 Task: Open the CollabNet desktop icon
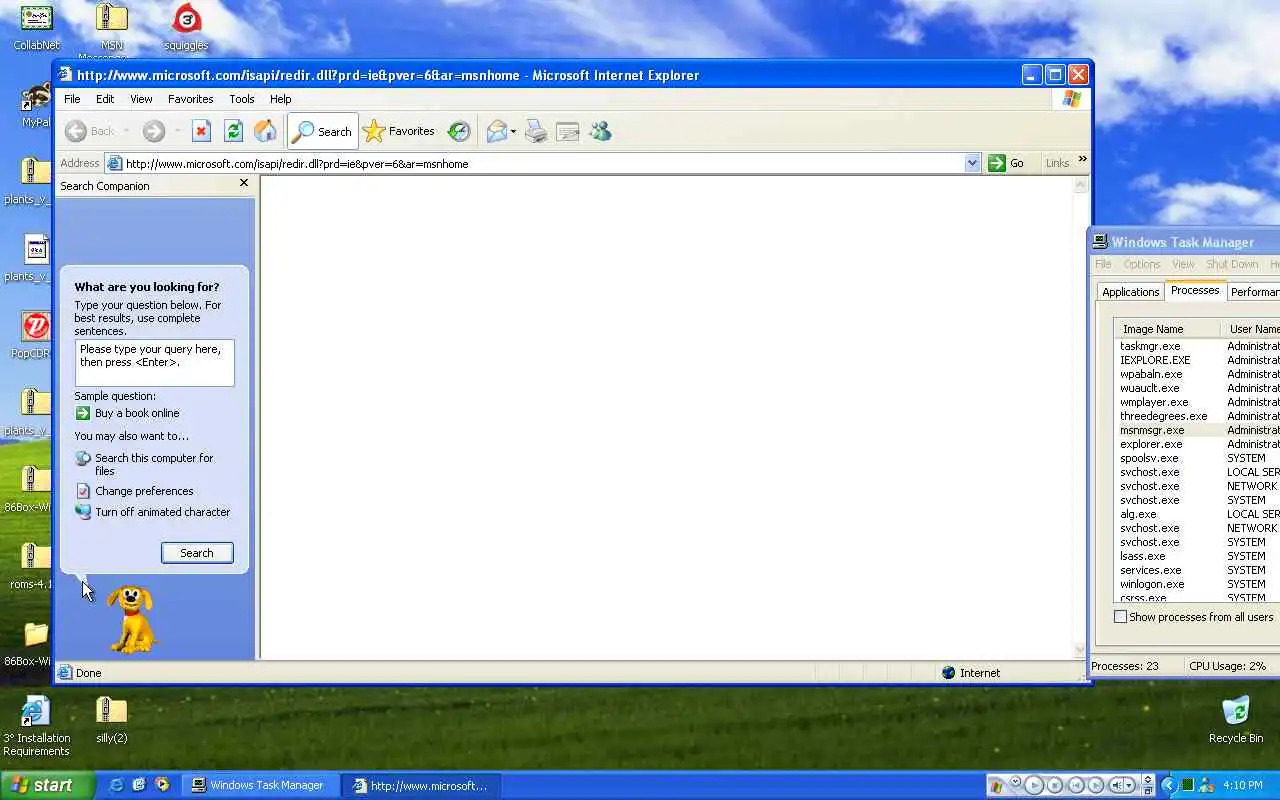point(37,27)
